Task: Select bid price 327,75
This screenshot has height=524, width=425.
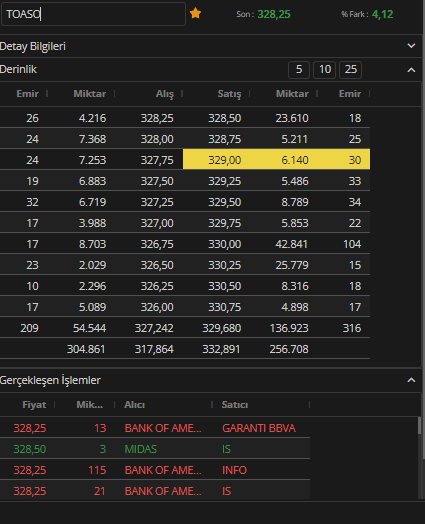Action: tap(157, 160)
